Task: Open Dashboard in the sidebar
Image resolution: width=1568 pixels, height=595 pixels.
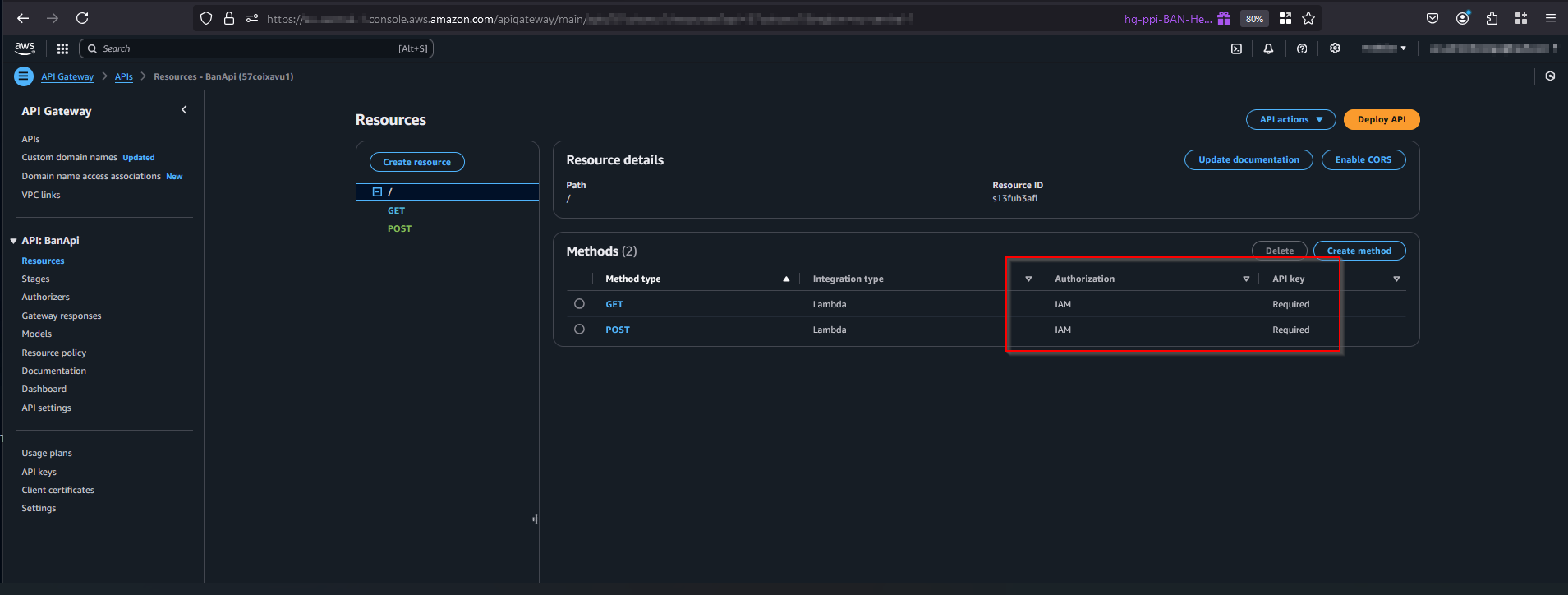Action: [x=44, y=389]
